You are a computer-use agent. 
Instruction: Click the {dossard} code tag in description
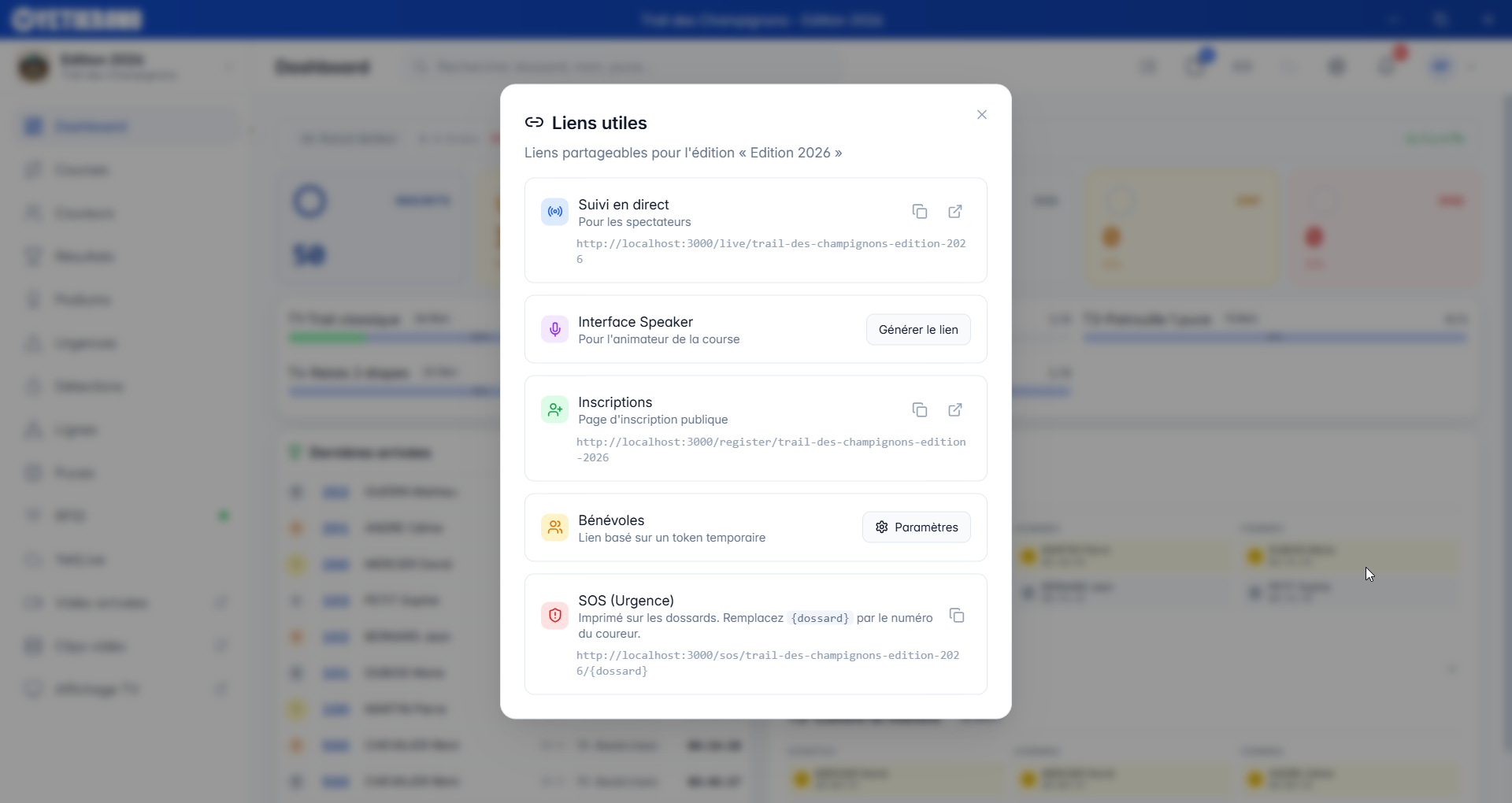point(820,619)
